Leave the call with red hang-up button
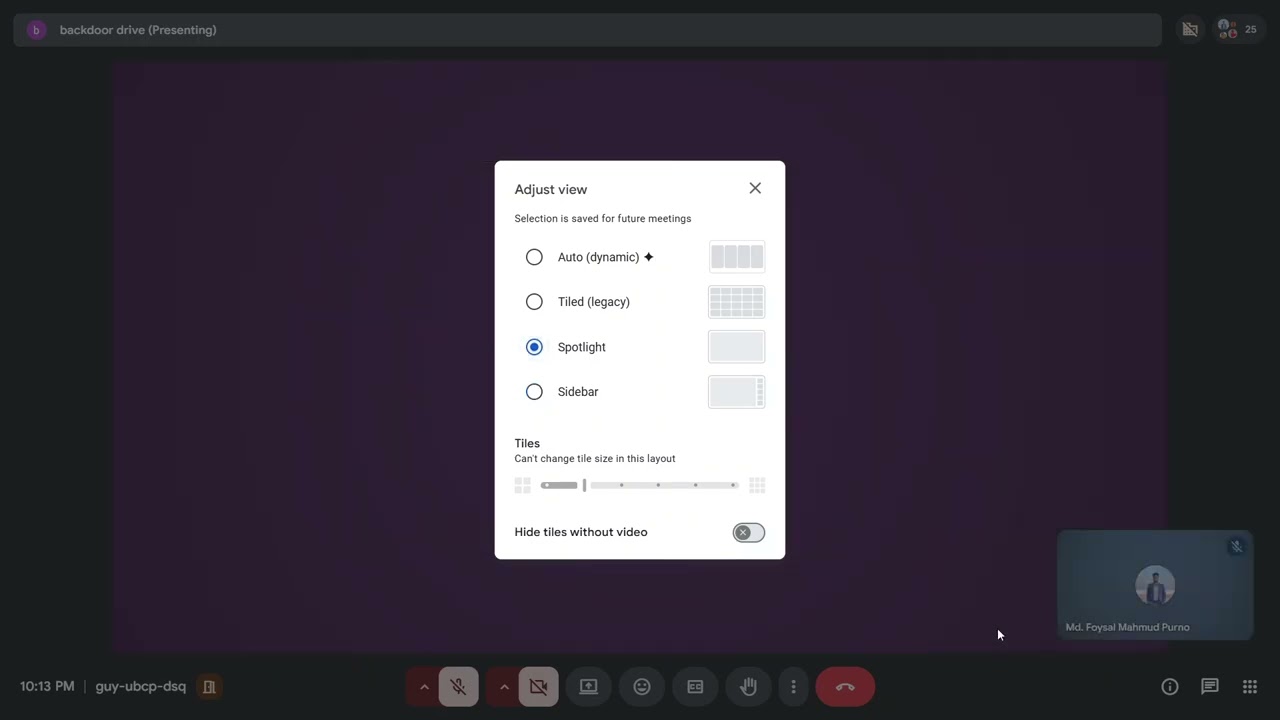This screenshot has height=720, width=1280. (845, 687)
